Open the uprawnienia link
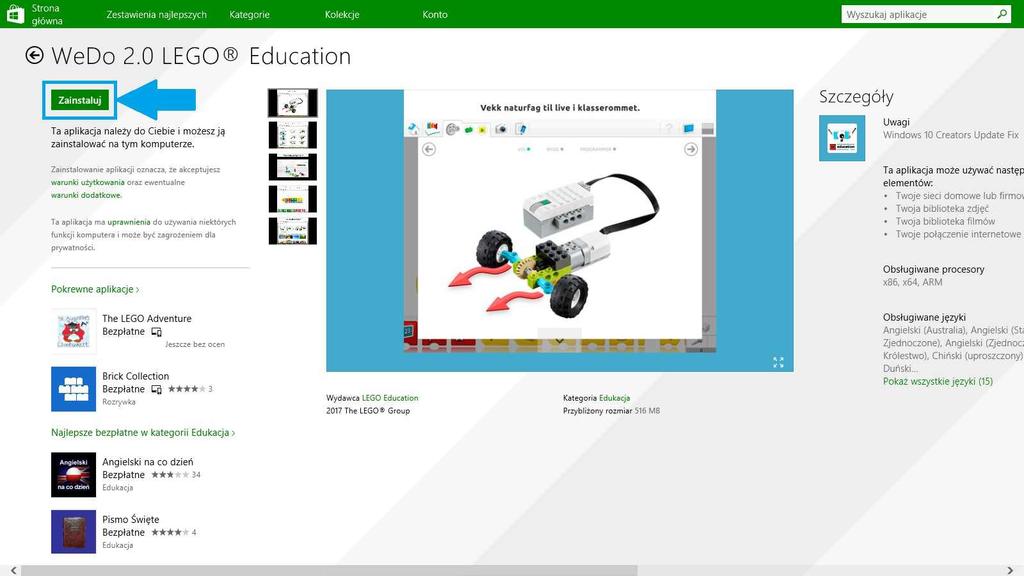The height and width of the screenshot is (576, 1024). (129, 222)
